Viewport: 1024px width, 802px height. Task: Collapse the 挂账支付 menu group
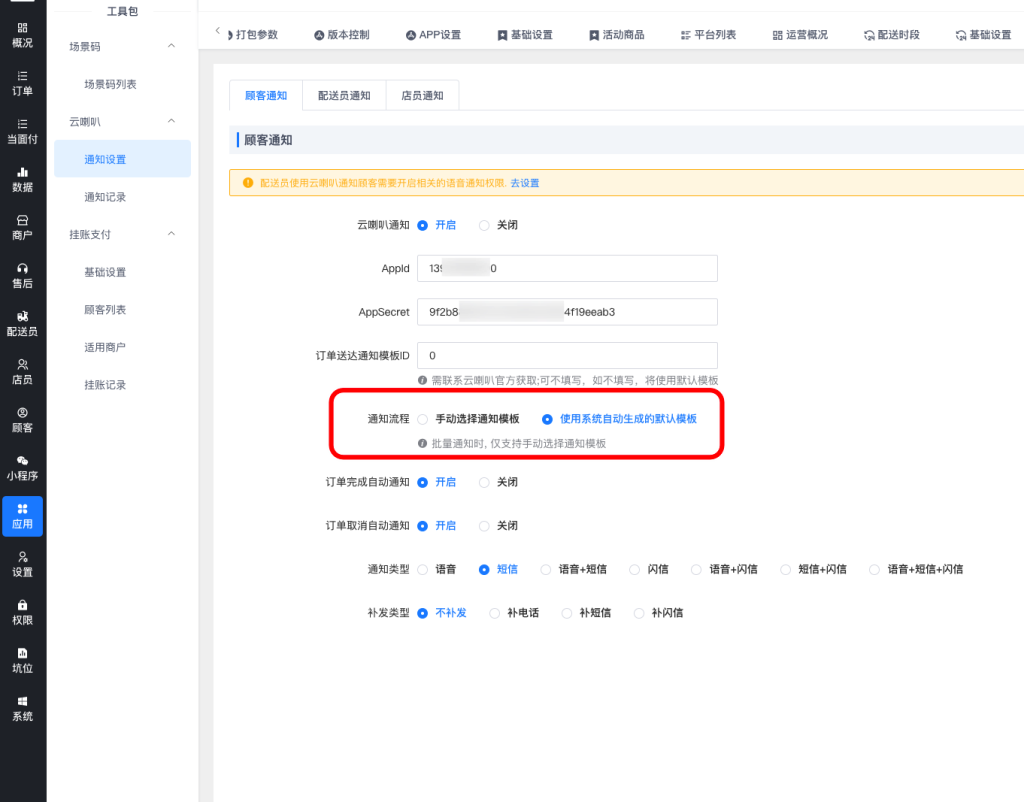tap(171, 234)
